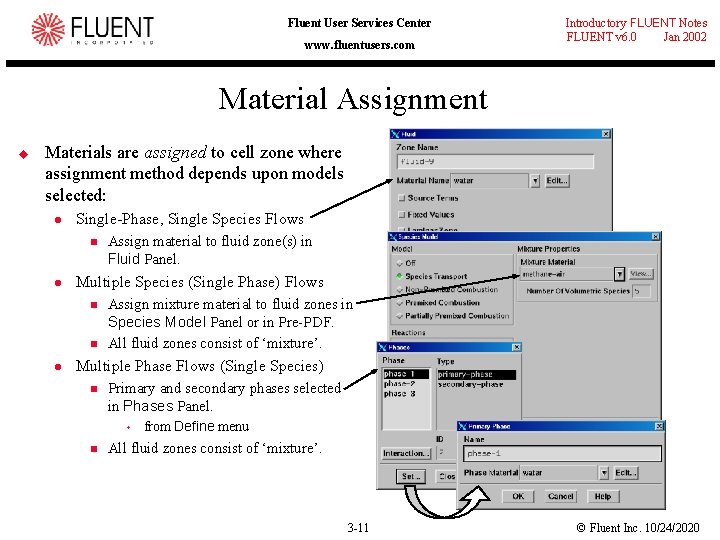Select secondary-phase in the Type list
Screen dimensions: 720x540
click(476, 384)
